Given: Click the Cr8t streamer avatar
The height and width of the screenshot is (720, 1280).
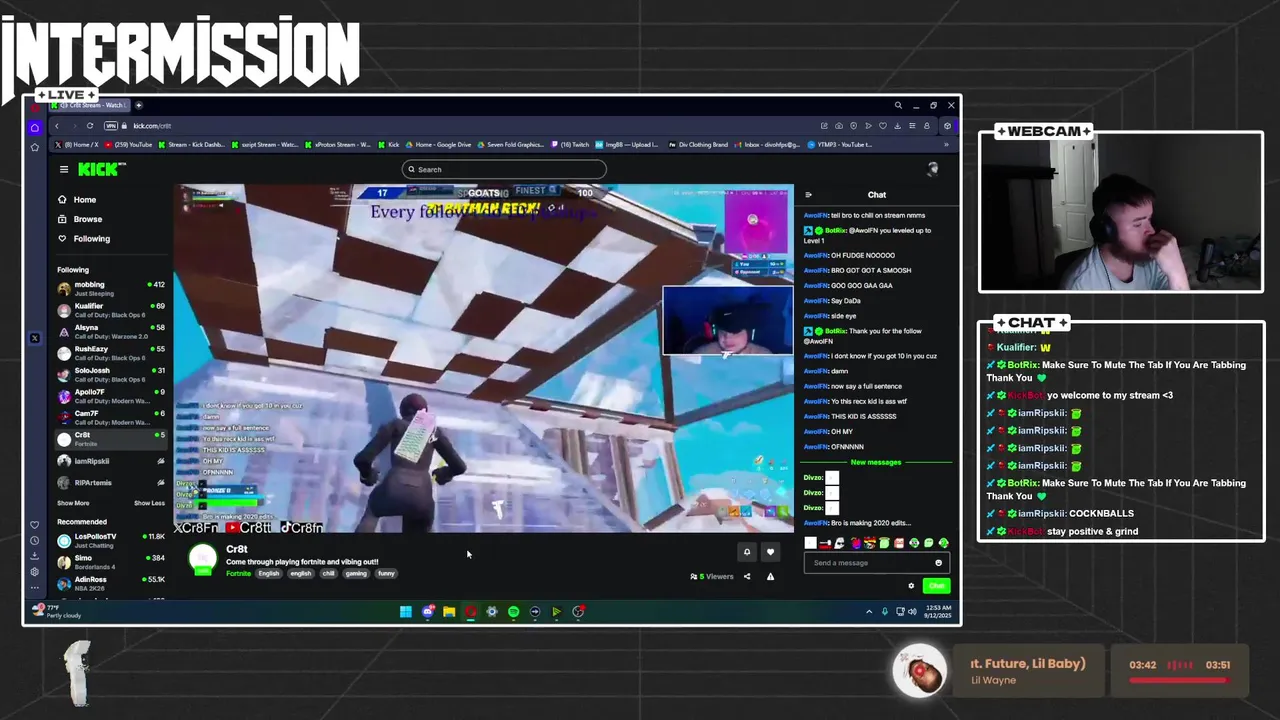Looking at the screenshot, I should [x=203, y=560].
